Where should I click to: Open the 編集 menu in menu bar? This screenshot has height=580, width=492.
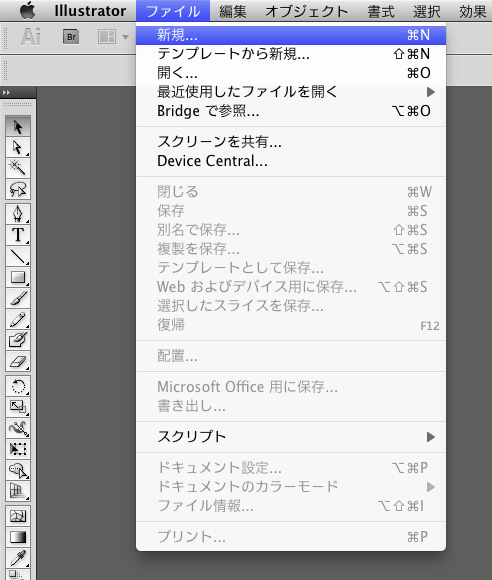(233, 11)
